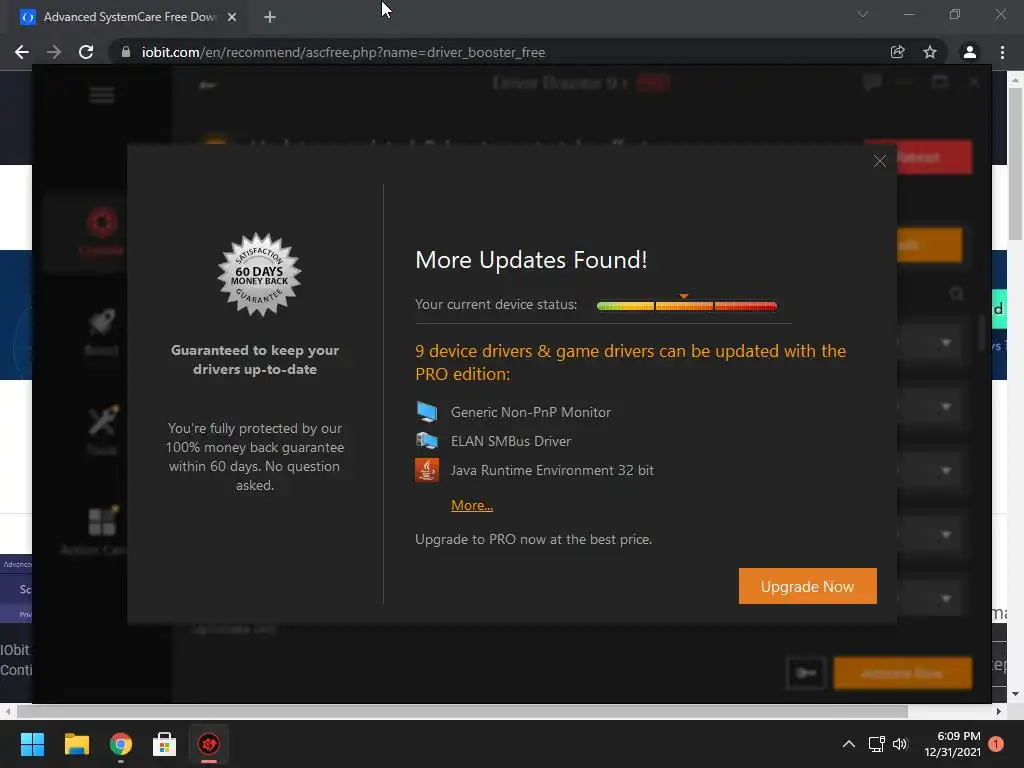Open a new browser tab
This screenshot has height=768, width=1024.
coord(270,17)
